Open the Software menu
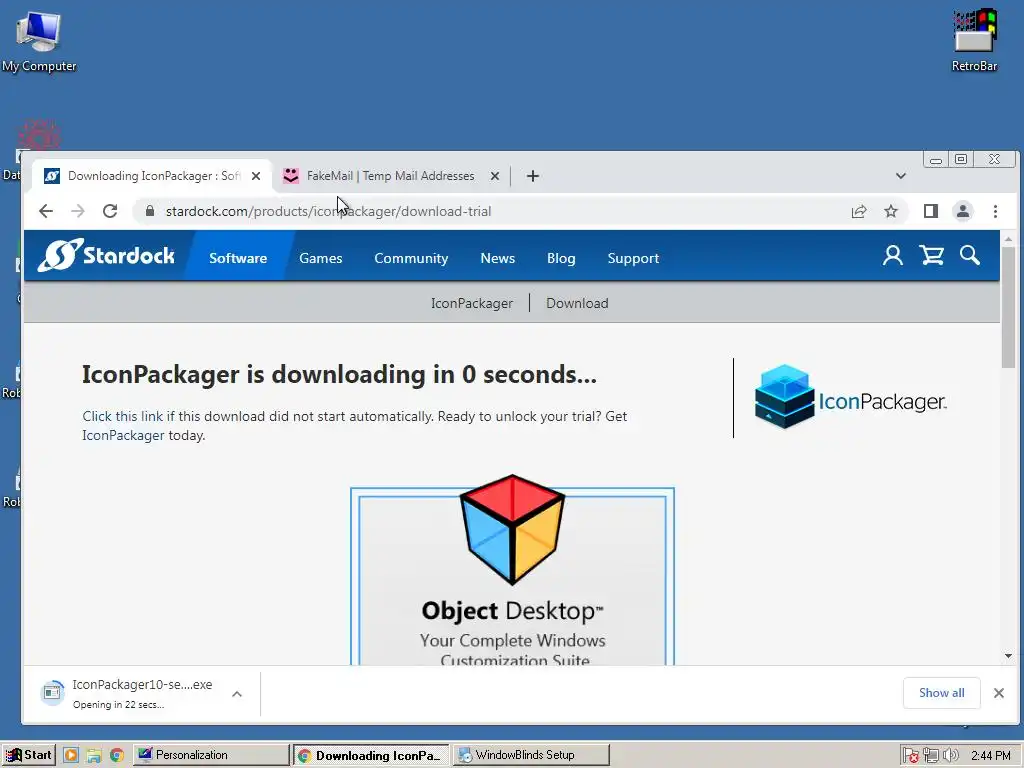 coord(238,258)
